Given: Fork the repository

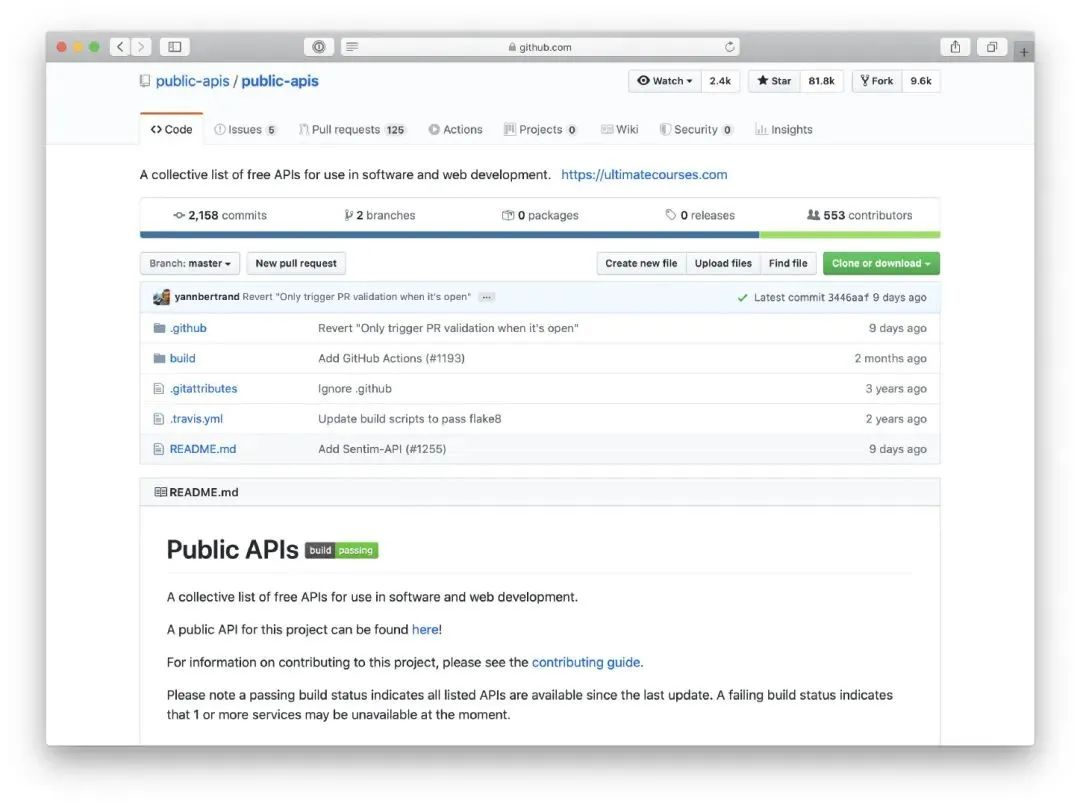Looking at the screenshot, I should tap(877, 81).
